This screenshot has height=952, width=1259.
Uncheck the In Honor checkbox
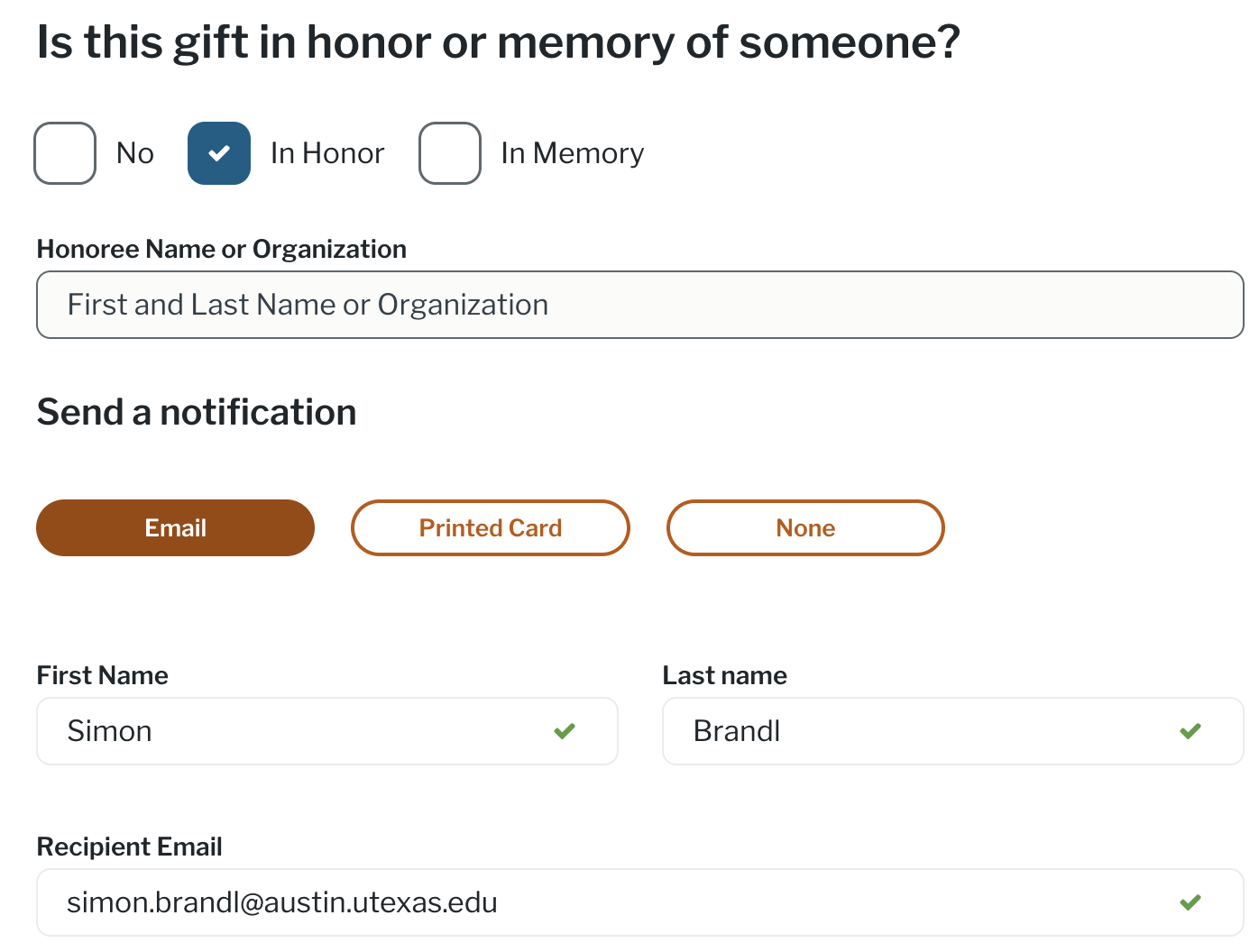coord(219,153)
